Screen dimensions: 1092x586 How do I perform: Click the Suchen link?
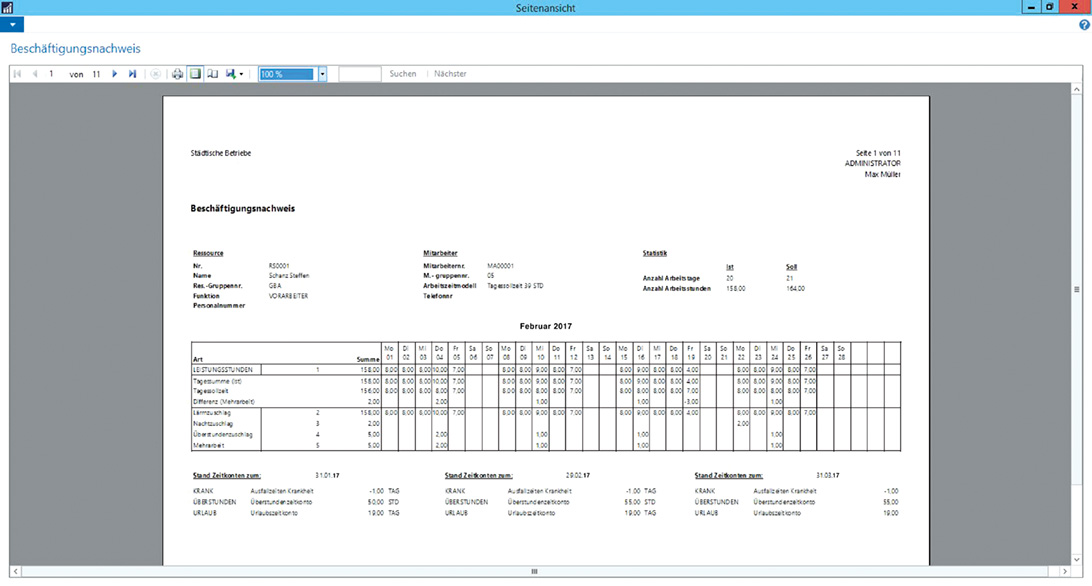tap(403, 74)
